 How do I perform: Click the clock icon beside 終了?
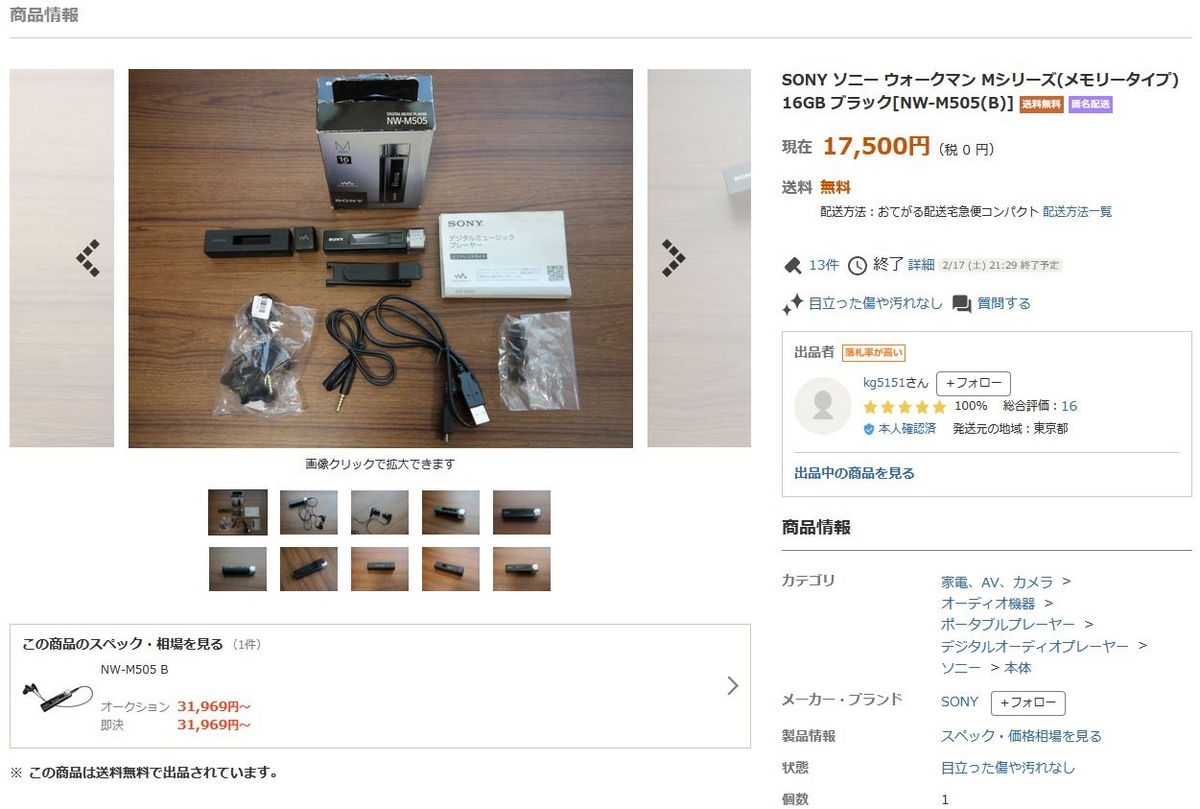tap(857, 265)
